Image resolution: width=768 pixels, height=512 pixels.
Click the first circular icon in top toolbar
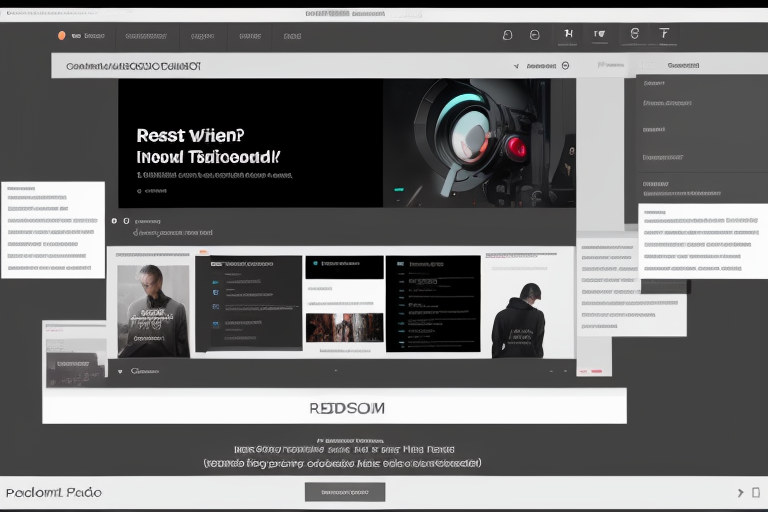point(507,35)
